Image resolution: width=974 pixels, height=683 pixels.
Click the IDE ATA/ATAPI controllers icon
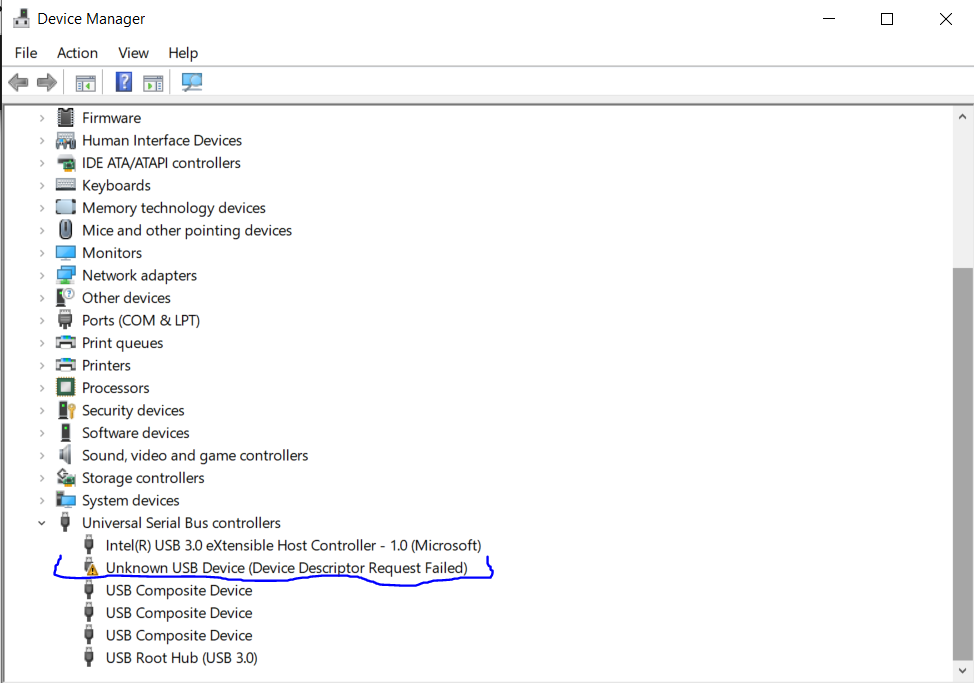[x=65, y=163]
